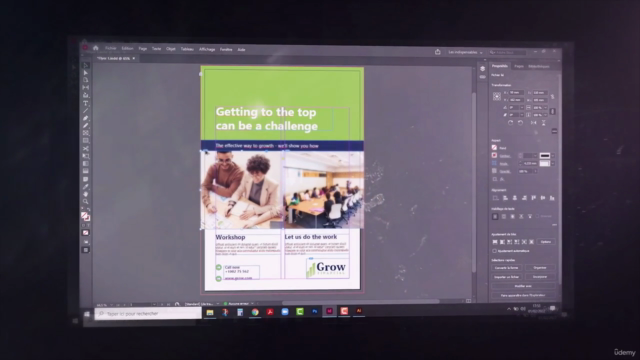
Task: Switch to the Pages panel tab
Action: 519,66
